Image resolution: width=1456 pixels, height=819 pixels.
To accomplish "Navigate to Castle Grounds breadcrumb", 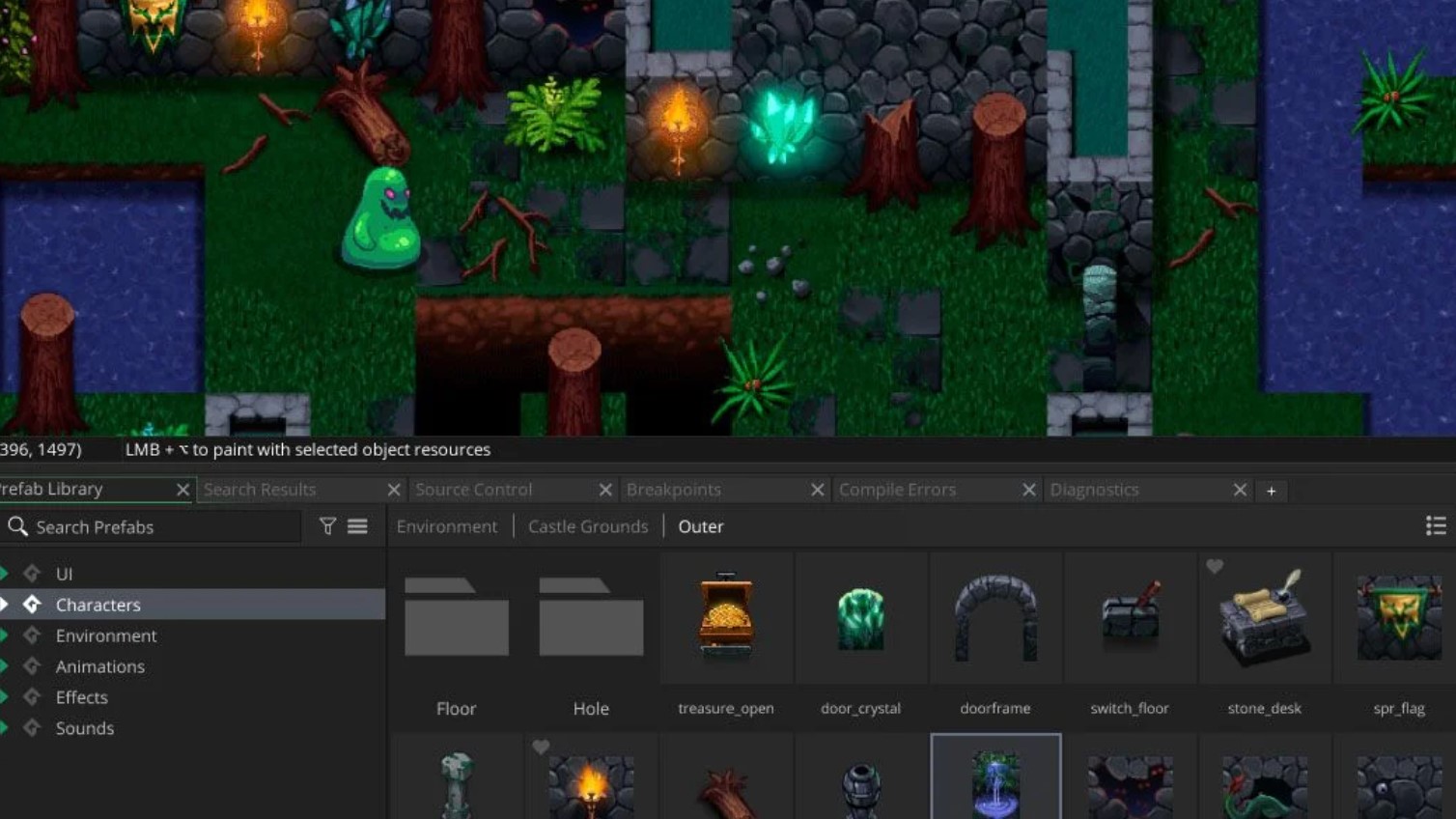I will coord(587,526).
